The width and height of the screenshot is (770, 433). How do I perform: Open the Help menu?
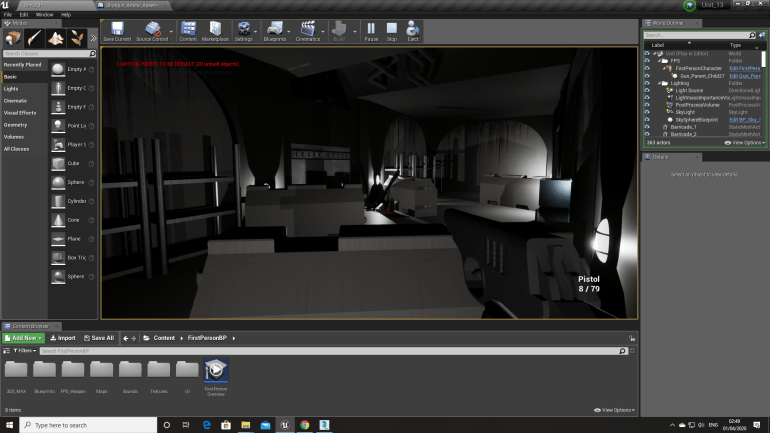point(66,15)
